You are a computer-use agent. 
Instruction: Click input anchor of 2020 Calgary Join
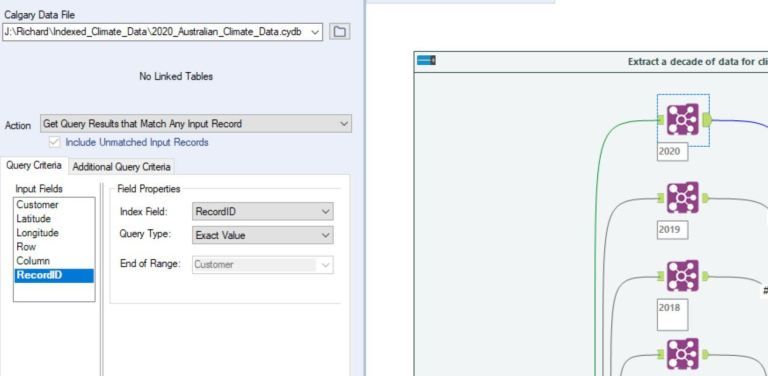[x=661, y=119]
